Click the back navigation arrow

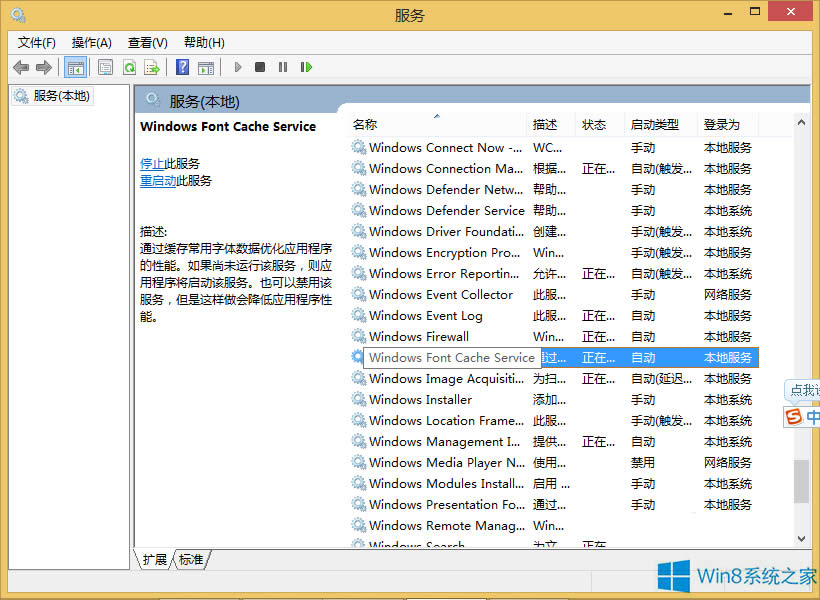tap(21, 67)
